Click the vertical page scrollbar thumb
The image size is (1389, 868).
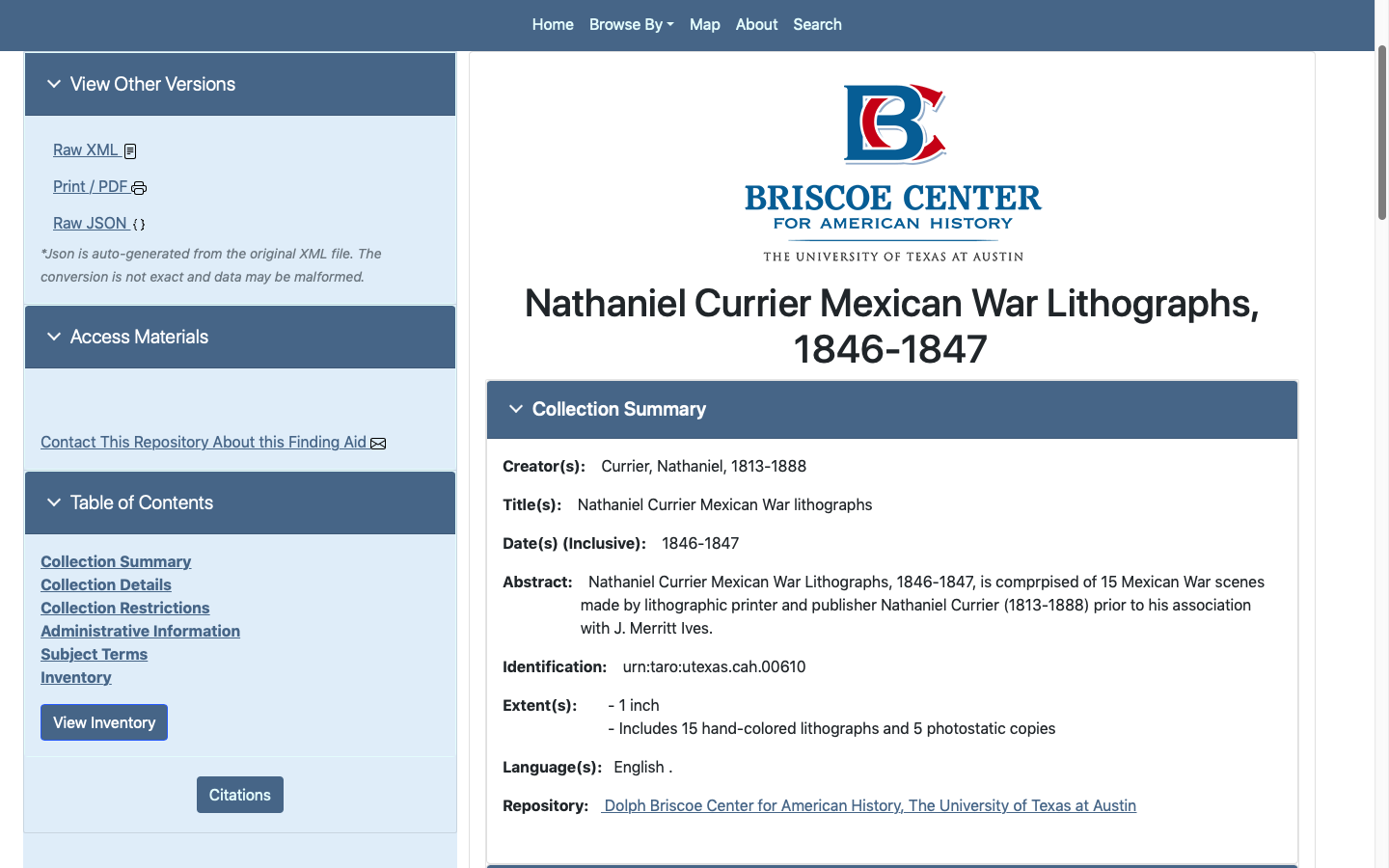pyautogui.click(x=1381, y=133)
